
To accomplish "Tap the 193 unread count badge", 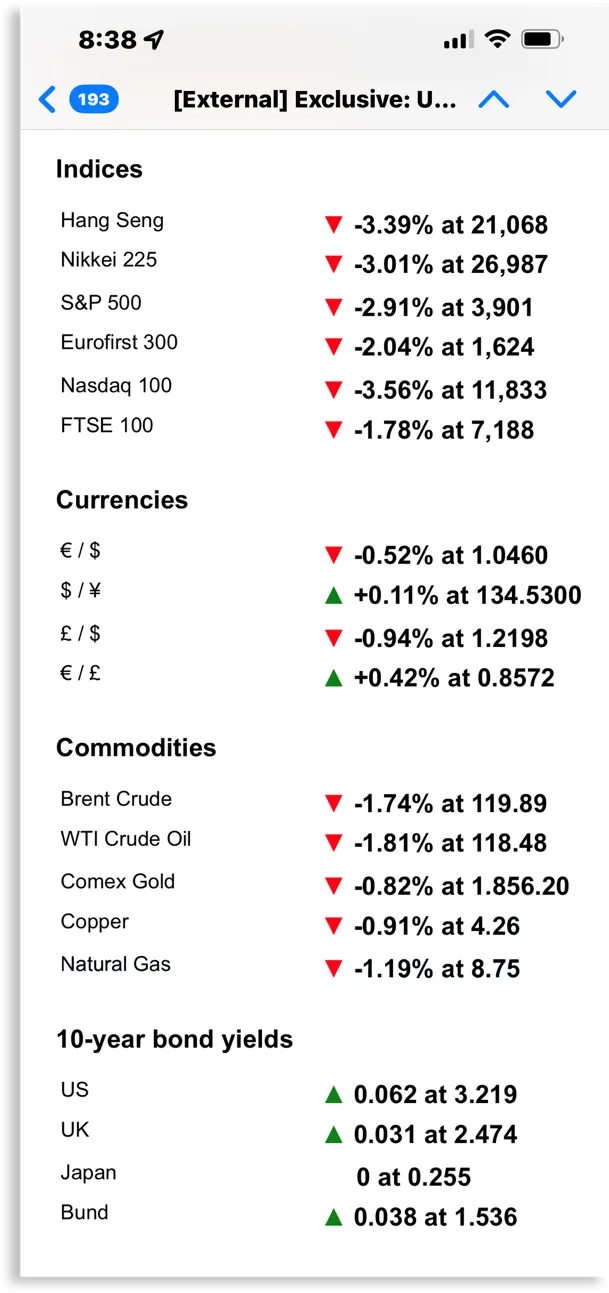I will (93, 99).
